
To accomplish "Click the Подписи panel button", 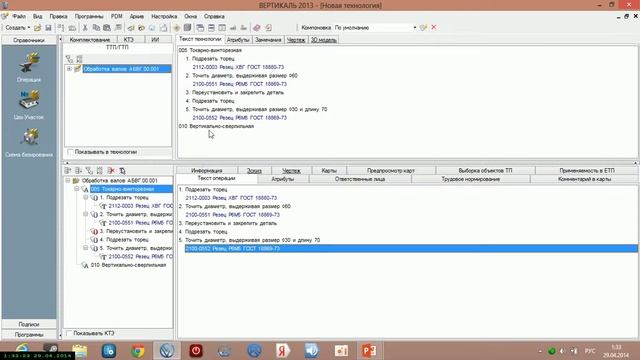I will point(29,324).
